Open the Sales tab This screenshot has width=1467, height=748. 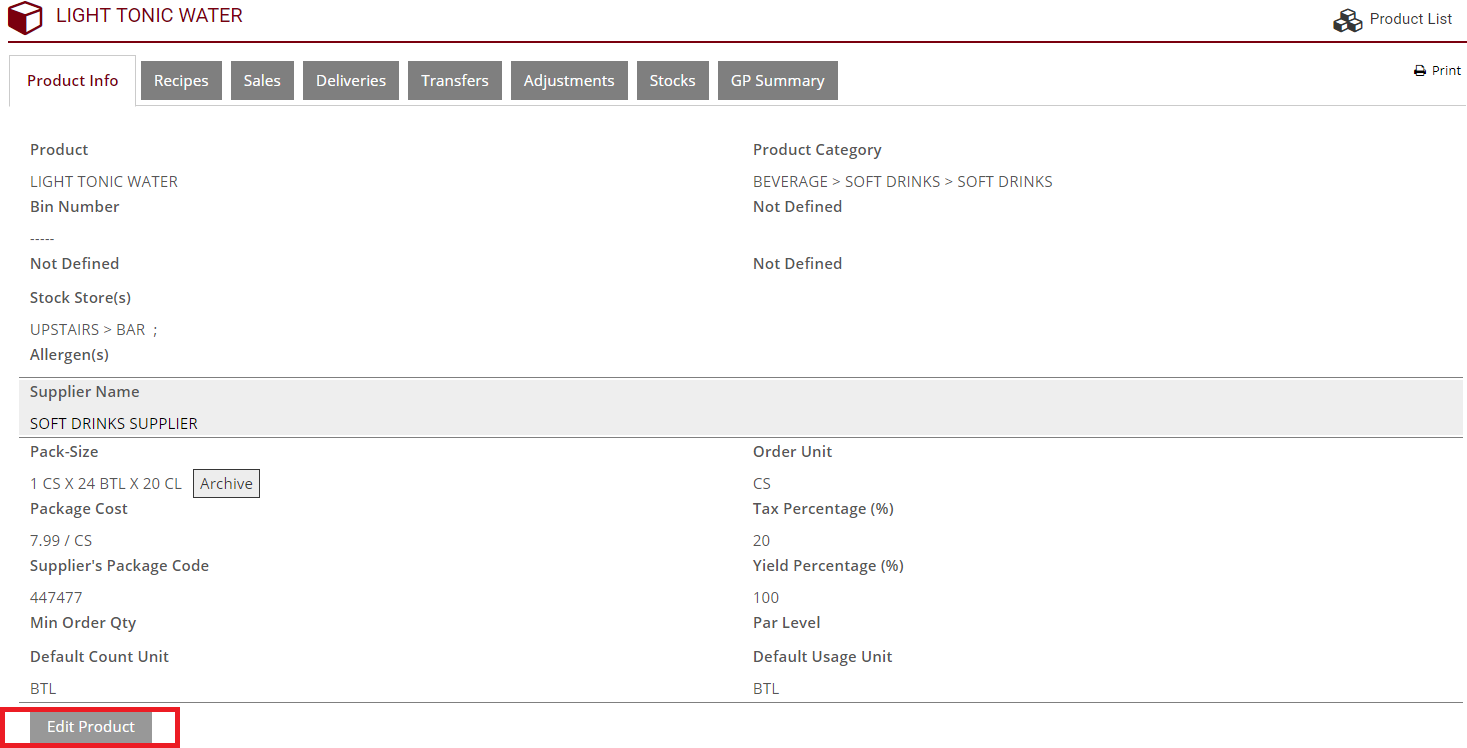pyautogui.click(x=262, y=81)
